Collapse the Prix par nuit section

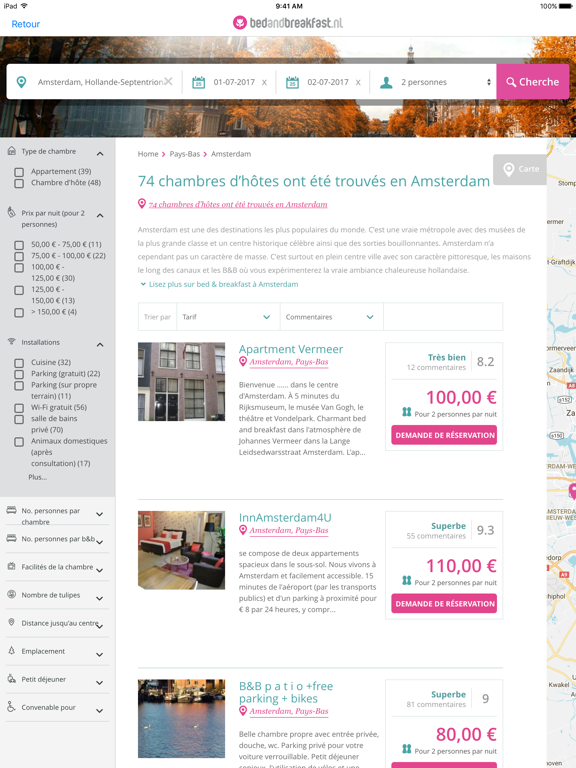[100, 215]
